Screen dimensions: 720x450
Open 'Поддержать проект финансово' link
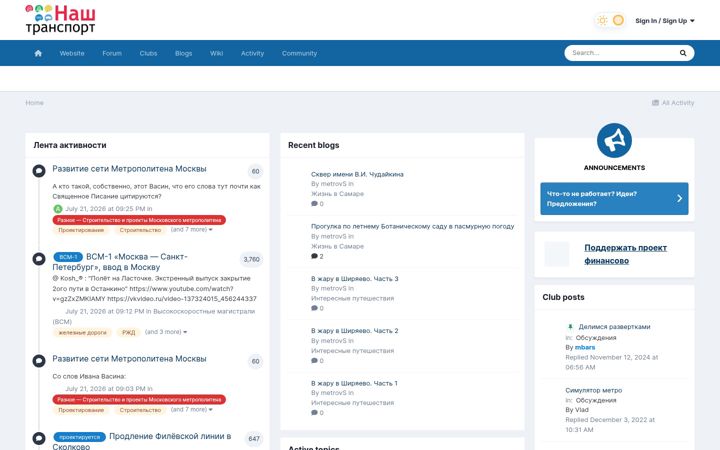625,254
